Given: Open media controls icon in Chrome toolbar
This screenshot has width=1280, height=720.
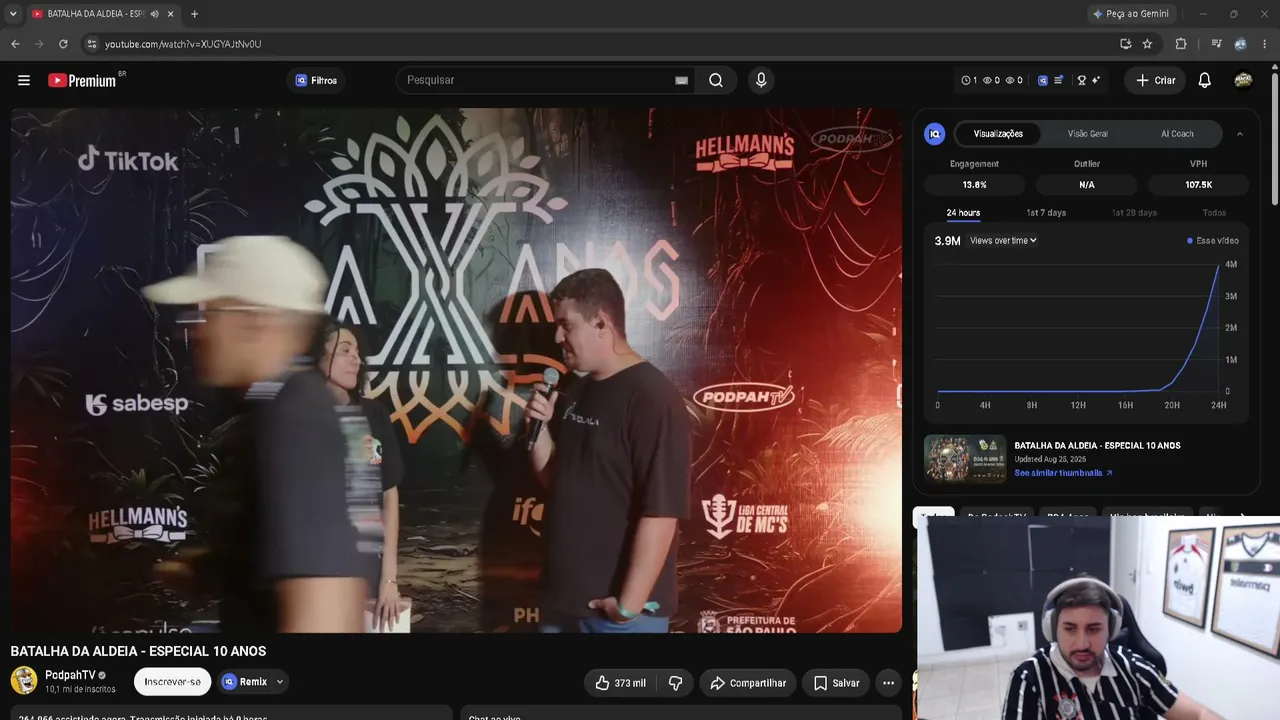Looking at the screenshot, I should [1216, 44].
